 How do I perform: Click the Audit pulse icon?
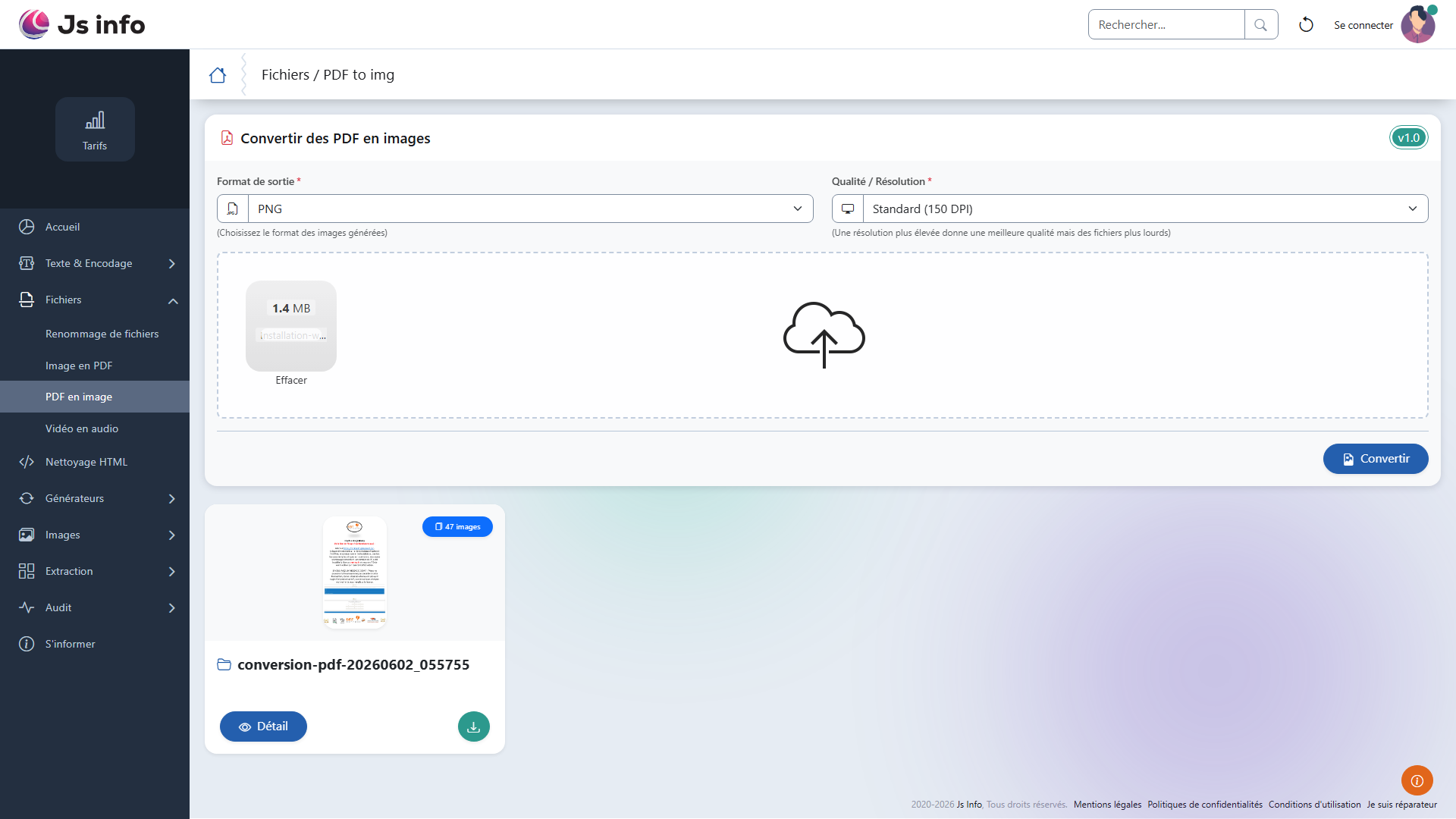coord(27,607)
